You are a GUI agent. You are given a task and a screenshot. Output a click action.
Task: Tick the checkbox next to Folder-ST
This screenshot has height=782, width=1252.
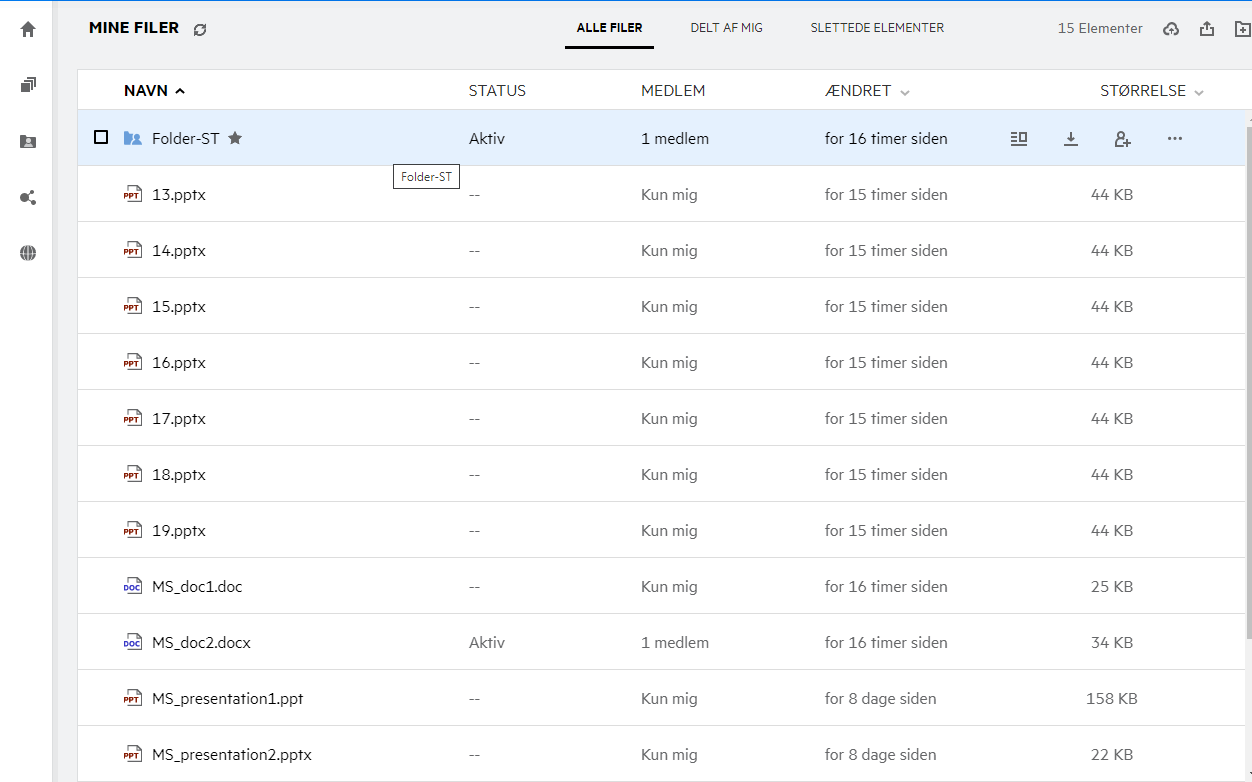(101, 137)
